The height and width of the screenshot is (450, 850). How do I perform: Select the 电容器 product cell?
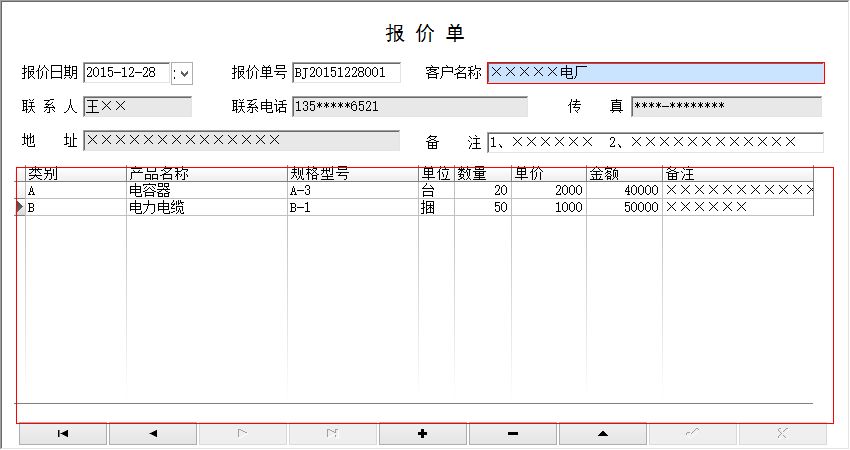click(x=207, y=190)
